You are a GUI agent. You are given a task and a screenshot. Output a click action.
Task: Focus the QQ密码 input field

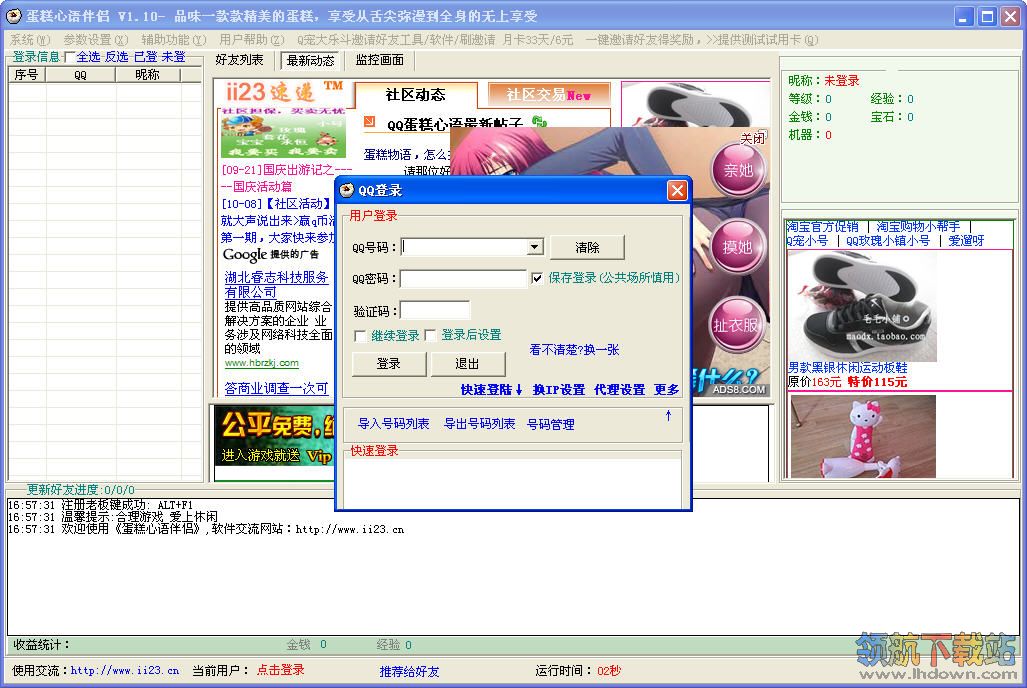(x=463, y=278)
